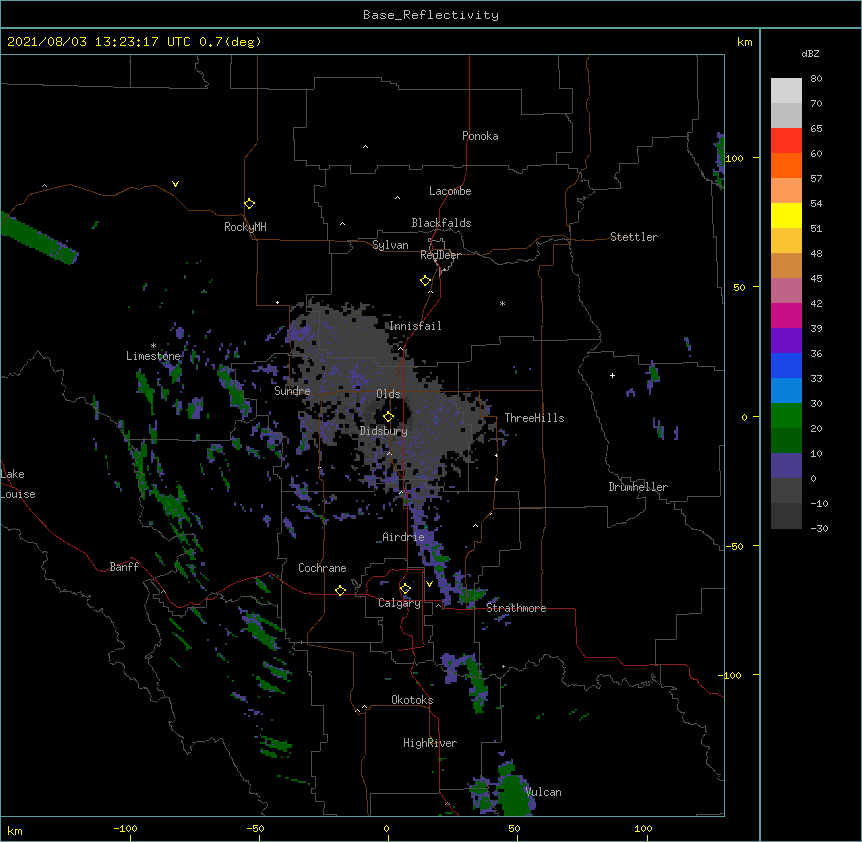Pick the mauve pink 42-45 dBZ legend swatch
This screenshot has height=842, width=862.
point(786,291)
